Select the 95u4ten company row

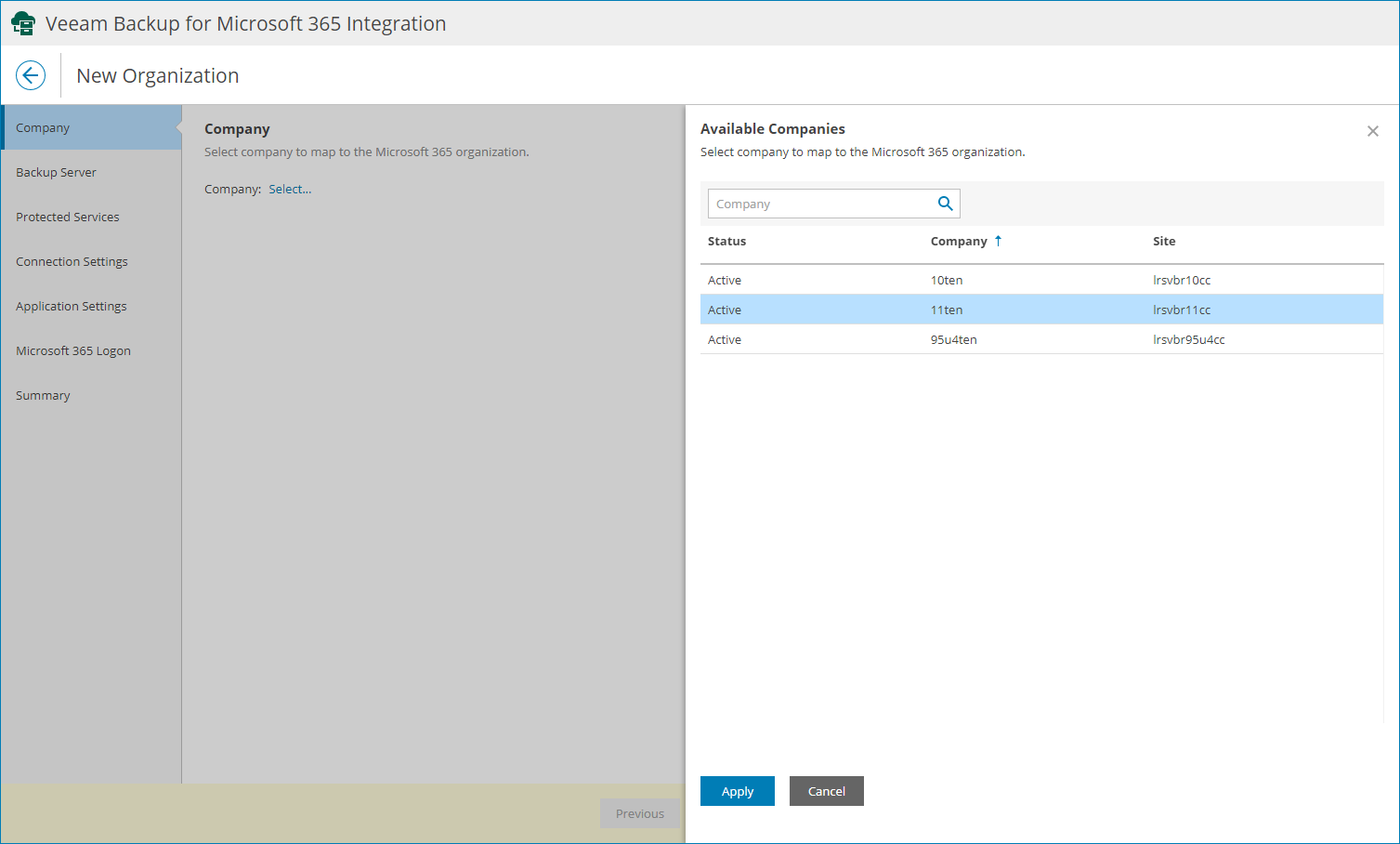point(1041,339)
